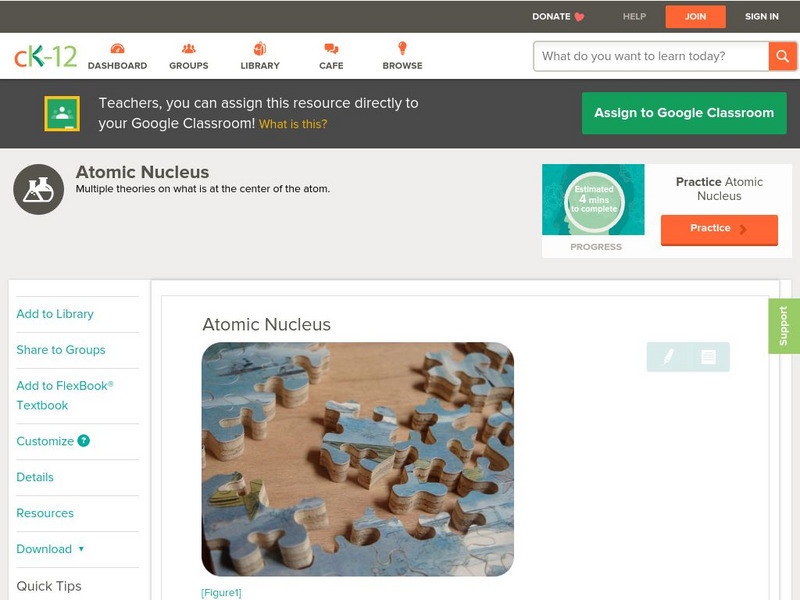Click the 'What is this?' link

pyautogui.click(x=293, y=124)
